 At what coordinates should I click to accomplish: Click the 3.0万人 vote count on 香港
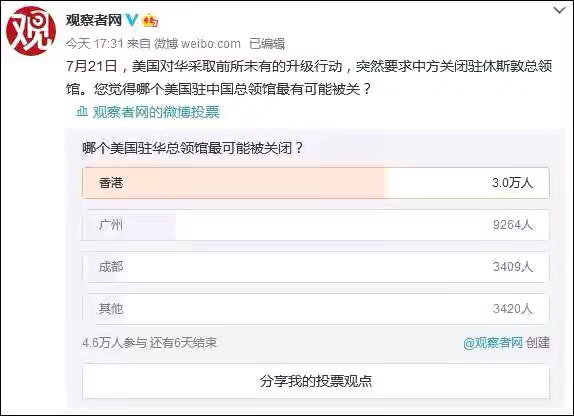(x=512, y=183)
